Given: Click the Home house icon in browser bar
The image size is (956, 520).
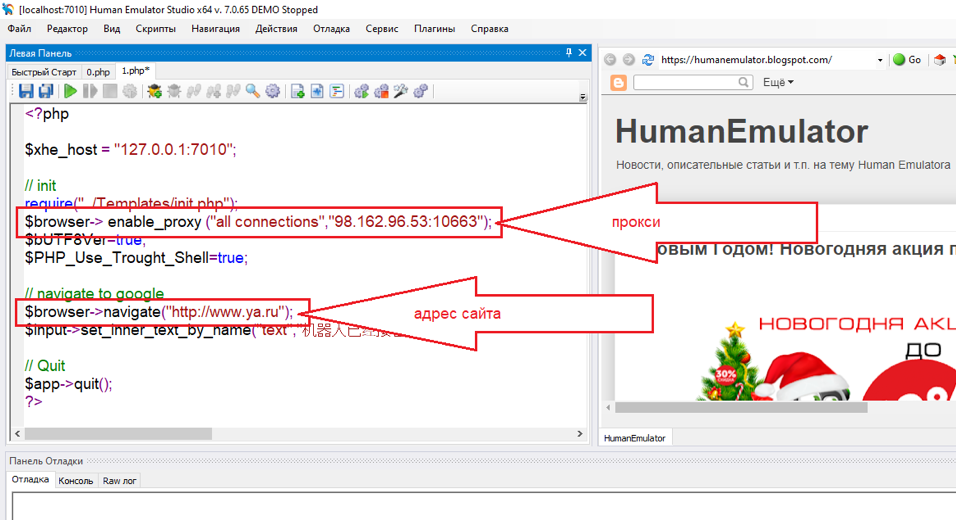Looking at the screenshot, I should pyautogui.click(x=940, y=60).
